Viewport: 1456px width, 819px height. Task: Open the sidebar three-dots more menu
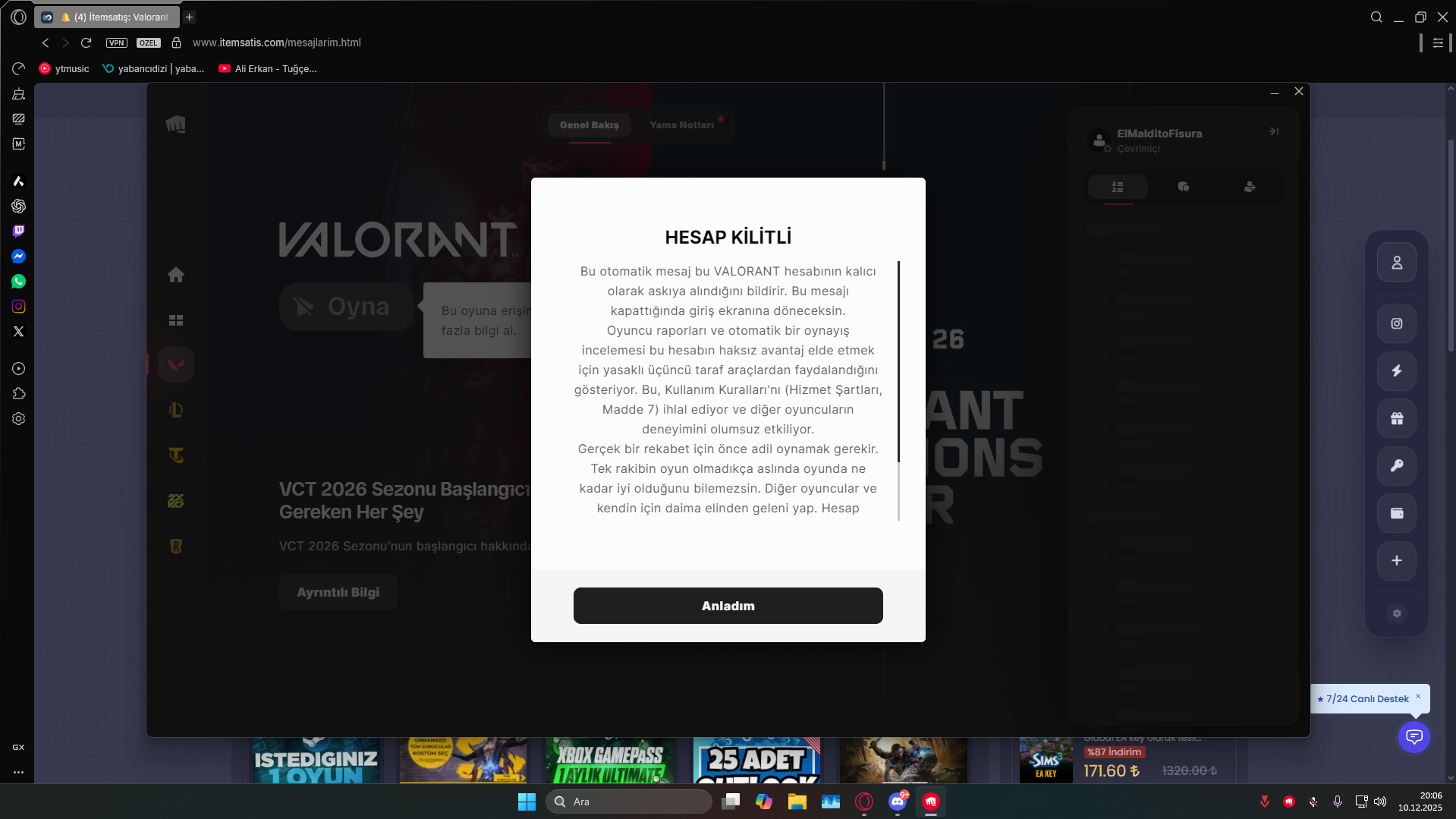(18, 772)
